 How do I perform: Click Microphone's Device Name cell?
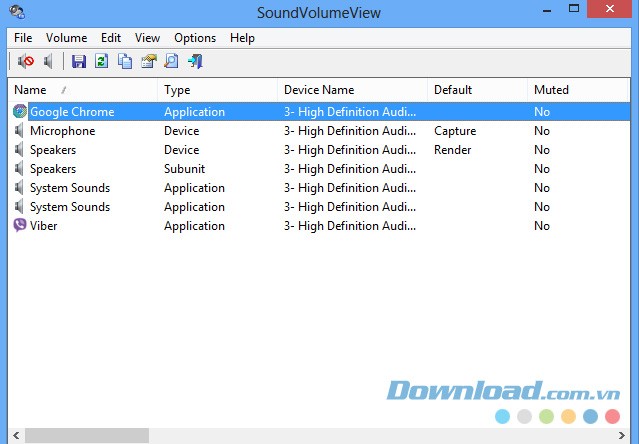click(x=350, y=131)
